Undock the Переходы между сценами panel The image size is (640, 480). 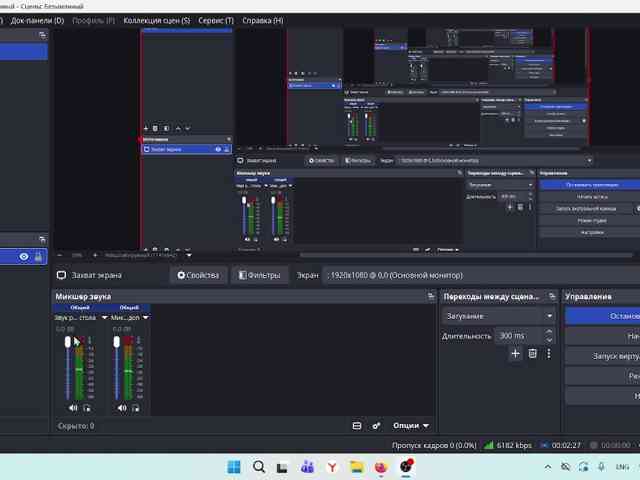coord(552,296)
